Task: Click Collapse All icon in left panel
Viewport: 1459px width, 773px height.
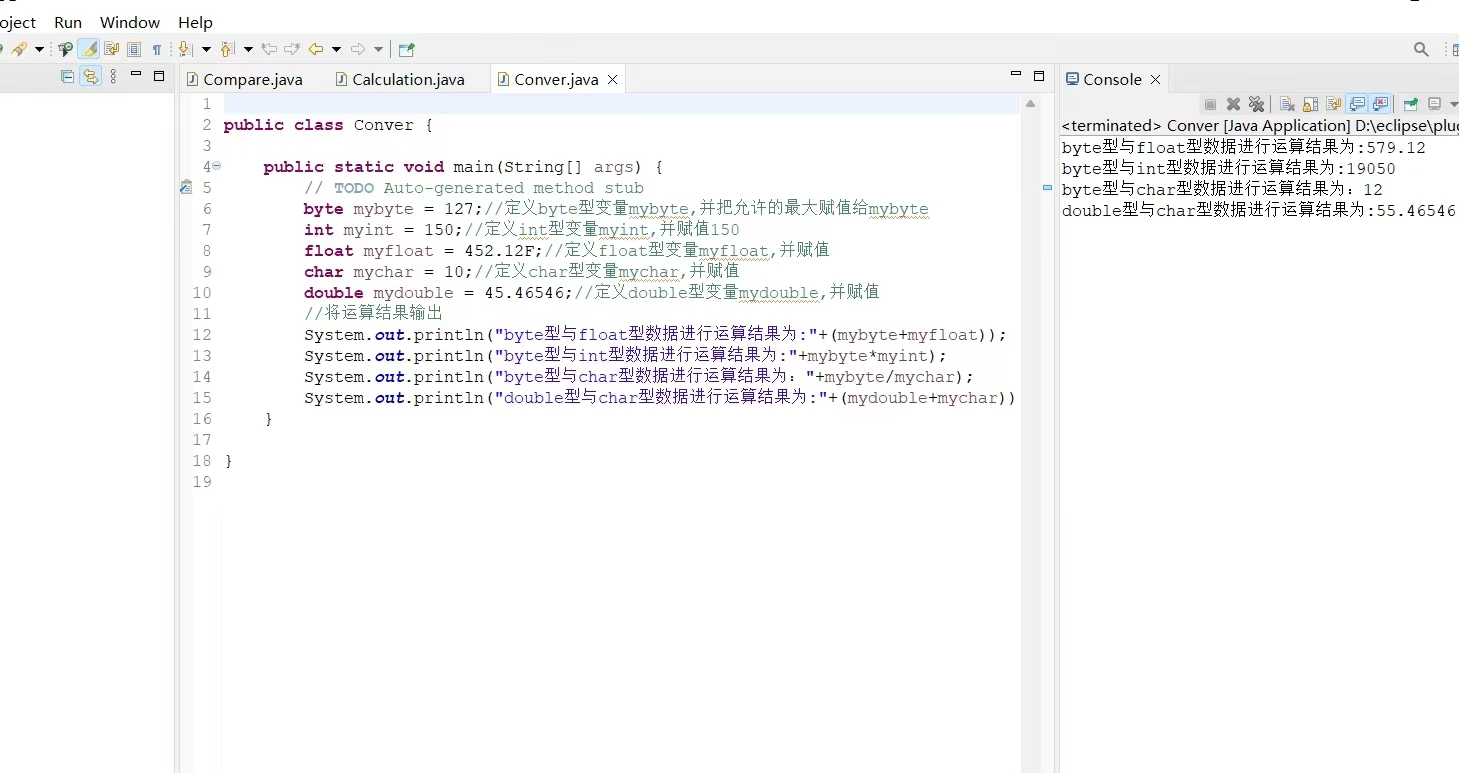Action: tap(67, 76)
